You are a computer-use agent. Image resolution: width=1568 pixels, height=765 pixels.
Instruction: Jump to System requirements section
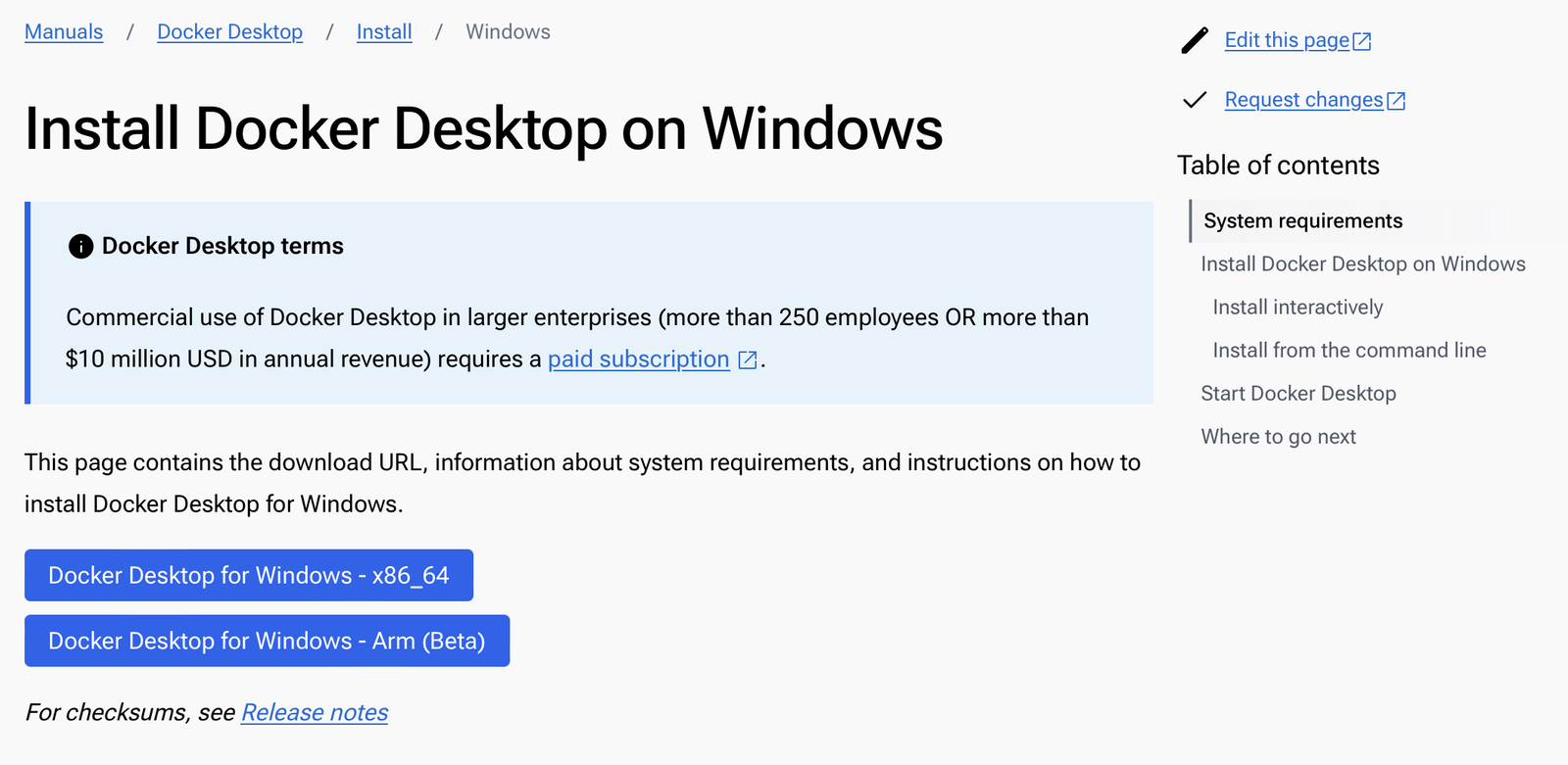pos(1302,220)
